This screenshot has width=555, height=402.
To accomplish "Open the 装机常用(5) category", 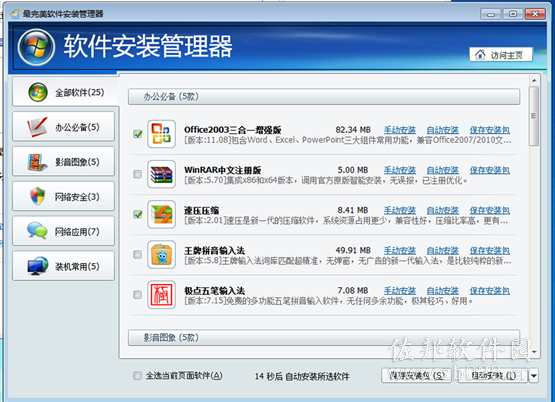I will click(63, 266).
